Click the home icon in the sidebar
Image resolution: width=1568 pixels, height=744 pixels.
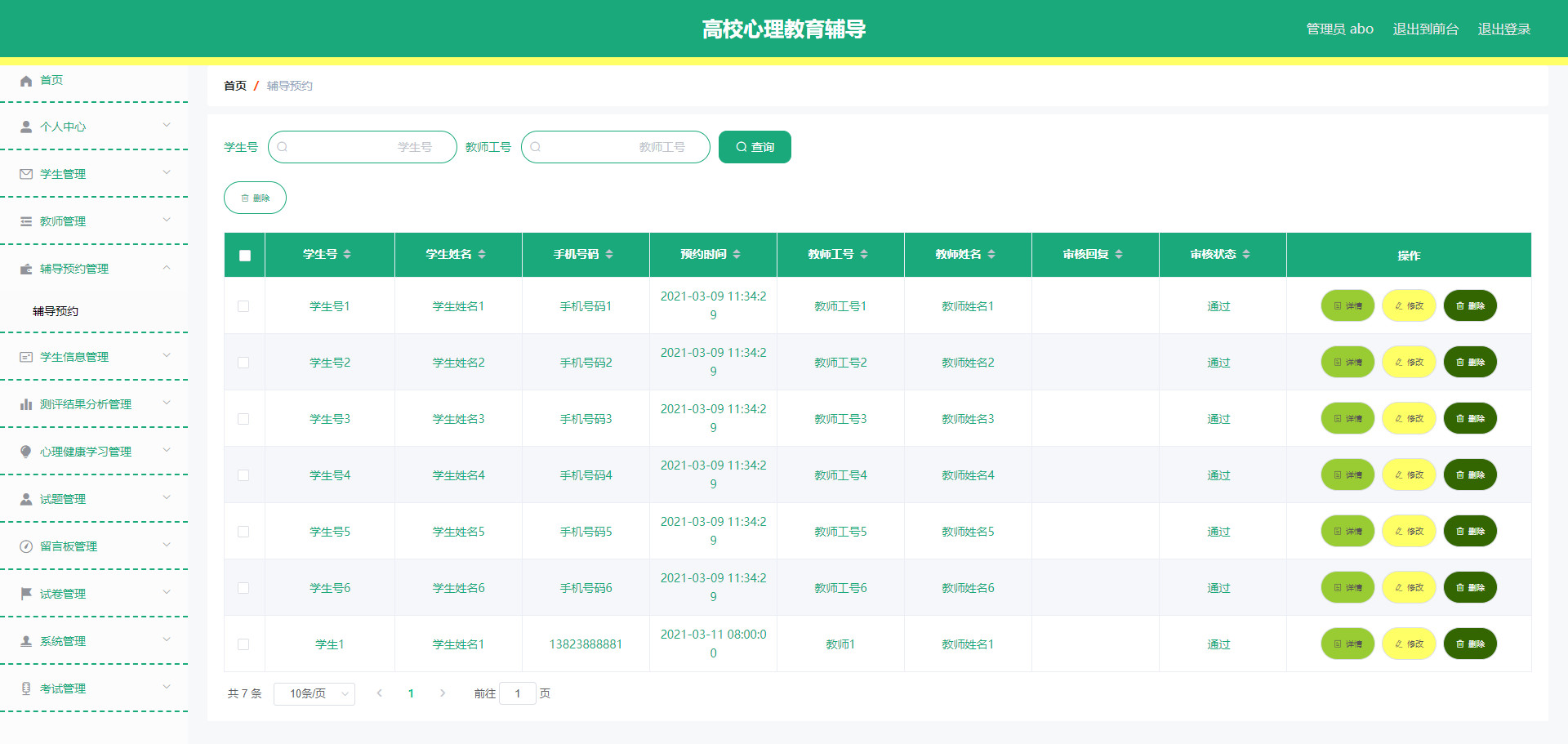[x=26, y=81]
